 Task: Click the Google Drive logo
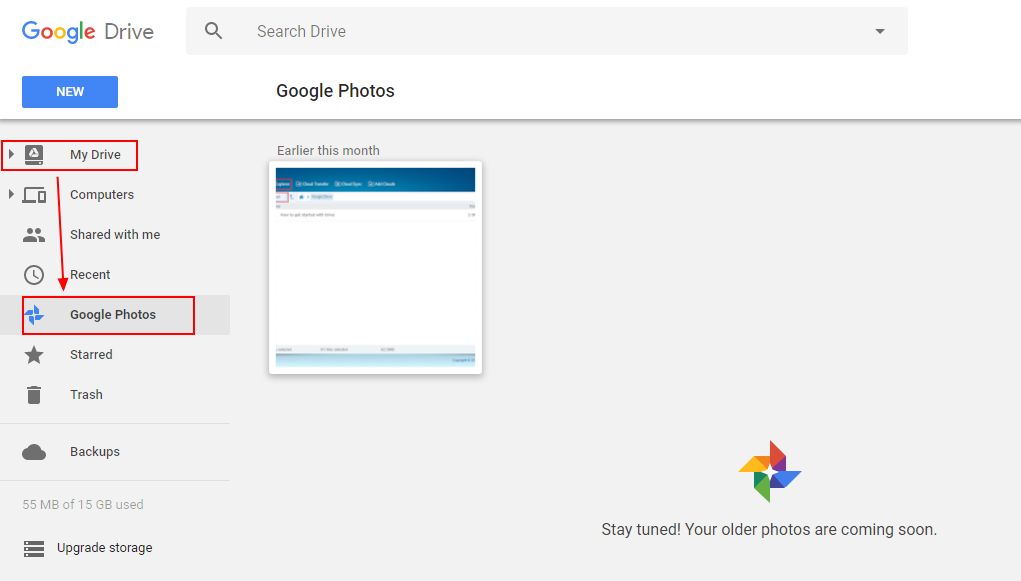[x=87, y=31]
